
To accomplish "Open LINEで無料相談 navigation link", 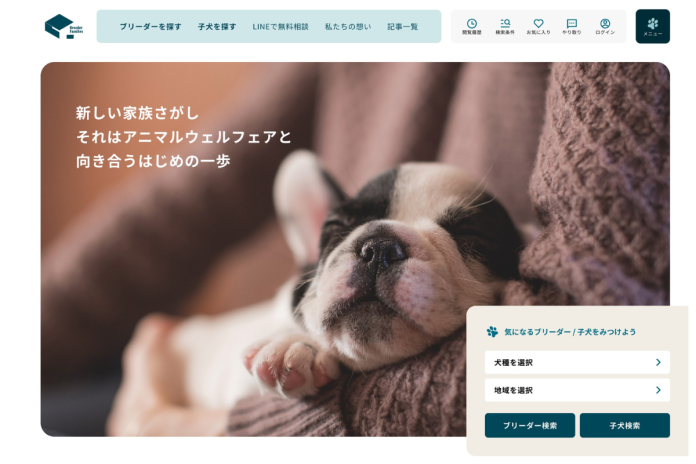I will click(x=281, y=27).
